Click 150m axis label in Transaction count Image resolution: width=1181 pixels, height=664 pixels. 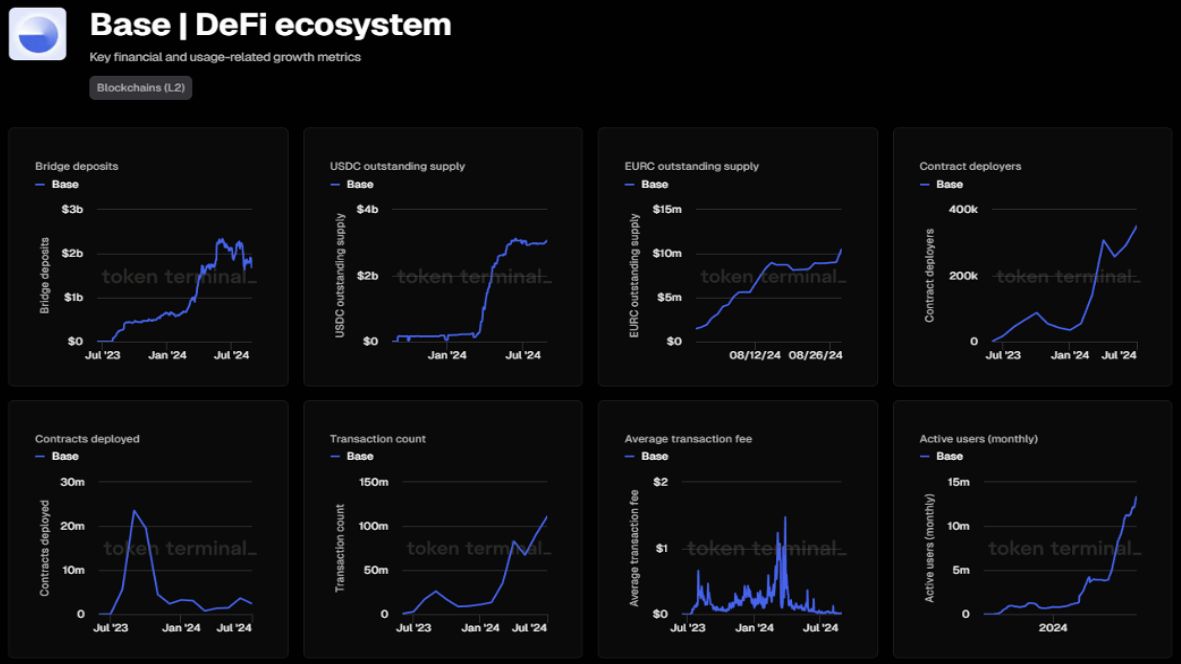[374, 482]
